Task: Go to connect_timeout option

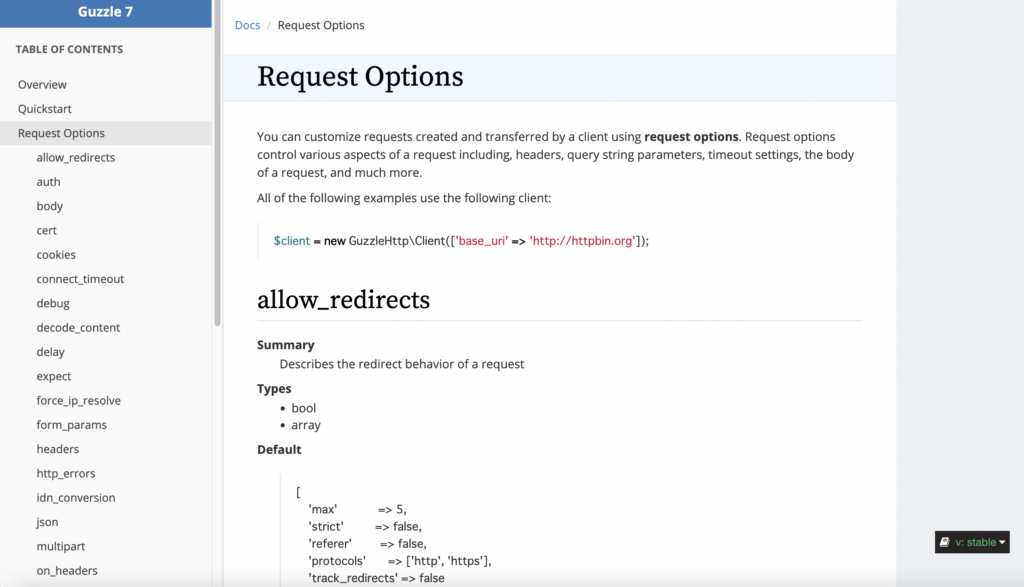Action: point(80,279)
